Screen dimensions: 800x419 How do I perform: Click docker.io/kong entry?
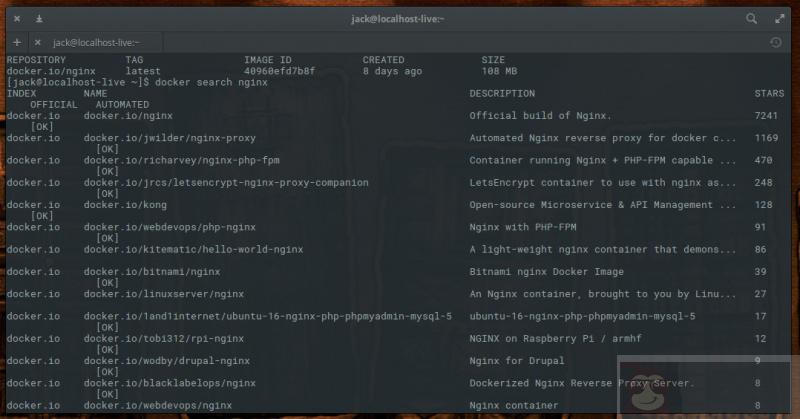click(x=125, y=205)
